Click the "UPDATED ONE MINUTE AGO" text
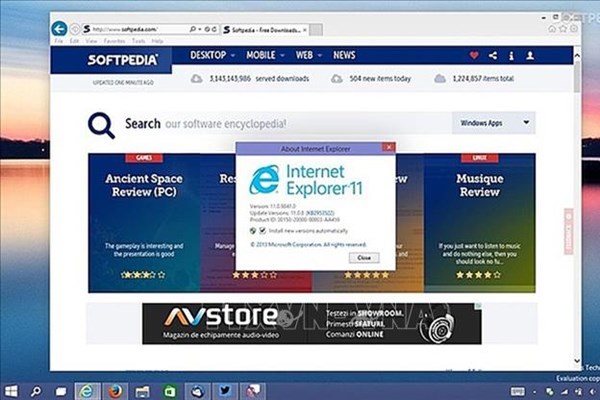This screenshot has height=400, width=600. click(x=123, y=82)
